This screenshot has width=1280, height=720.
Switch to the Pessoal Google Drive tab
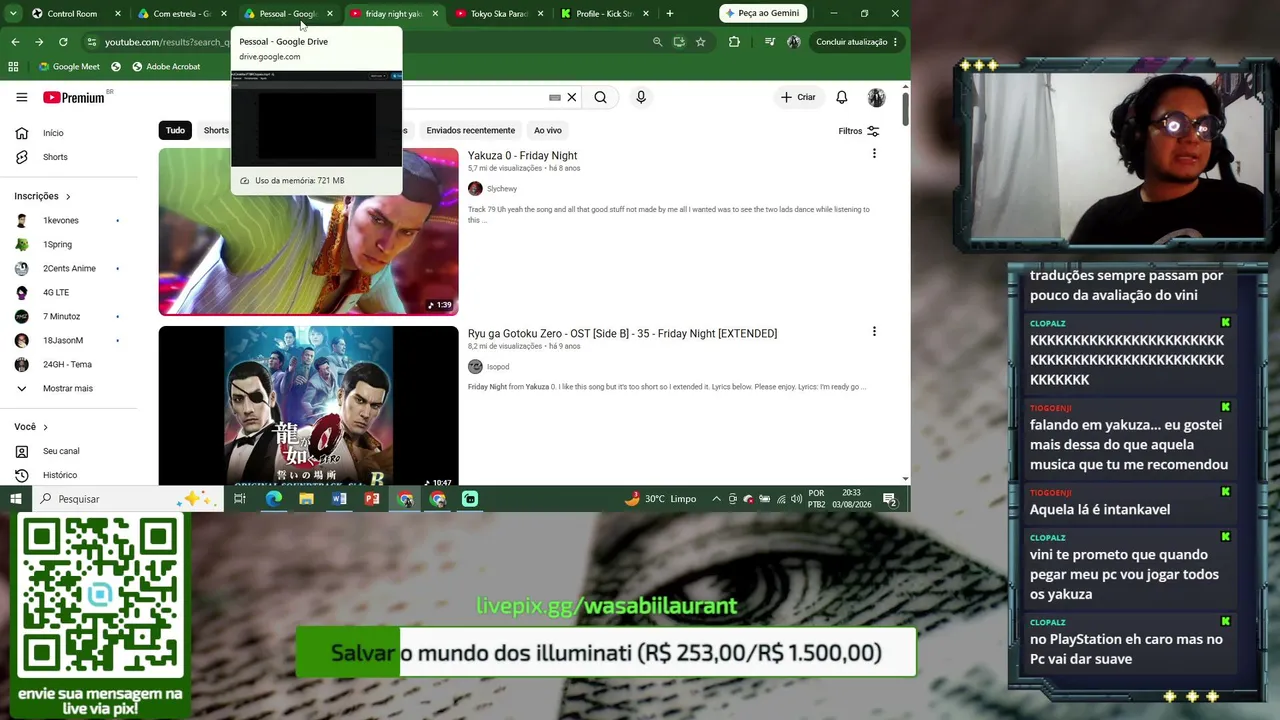tap(288, 14)
